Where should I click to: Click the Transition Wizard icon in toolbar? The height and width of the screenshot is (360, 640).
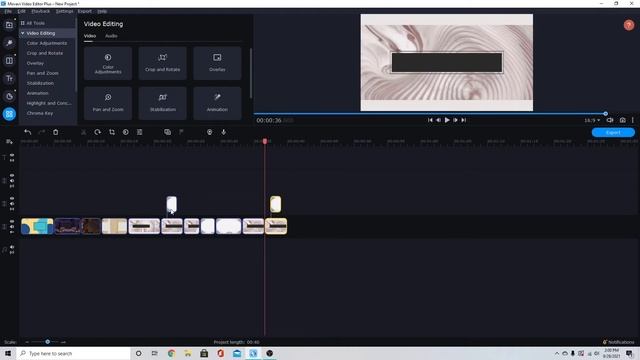pyautogui.click(x=167, y=132)
